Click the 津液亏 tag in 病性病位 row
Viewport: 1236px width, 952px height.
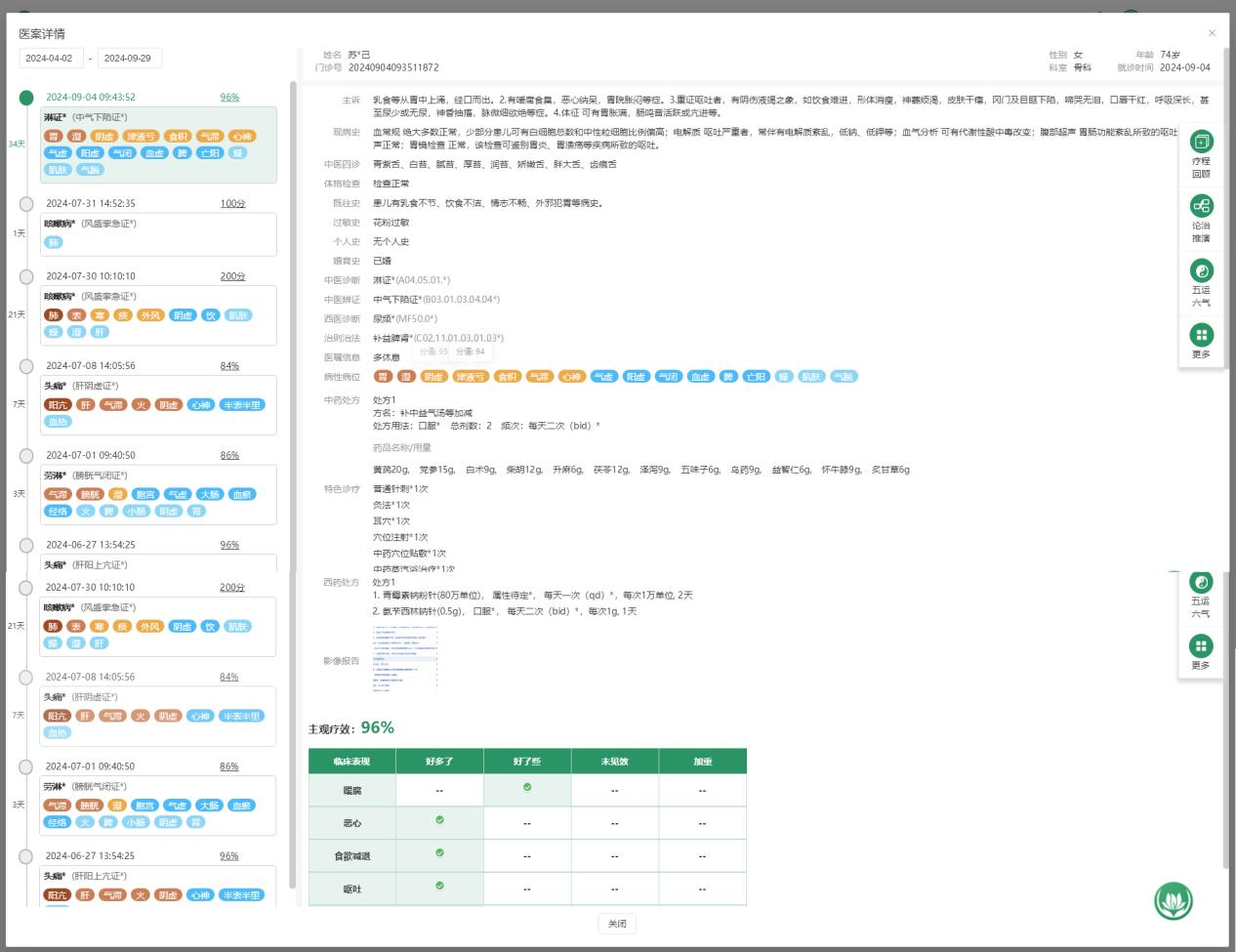(470, 377)
